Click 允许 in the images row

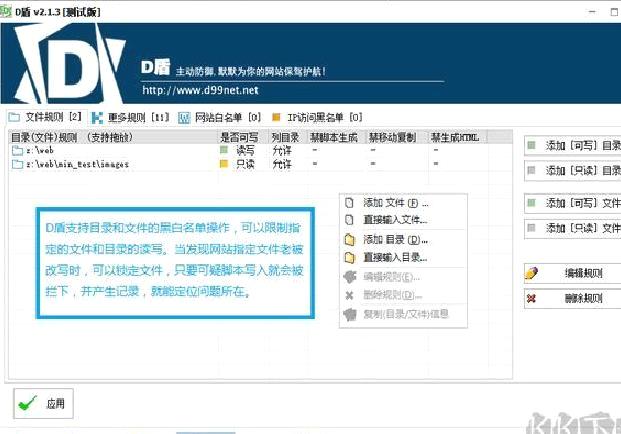pyautogui.click(x=282, y=164)
